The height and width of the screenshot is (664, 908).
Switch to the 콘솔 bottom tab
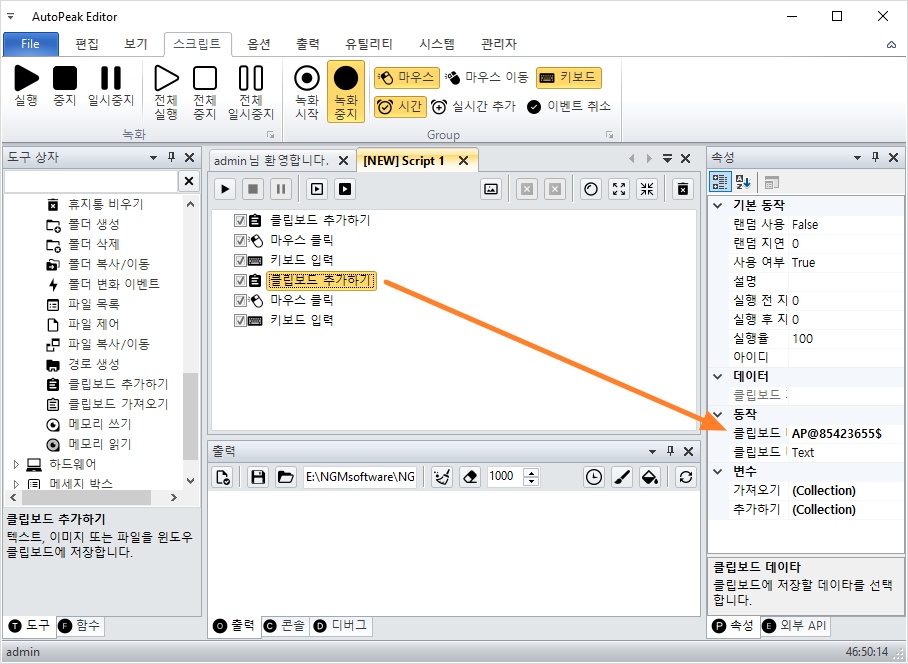click(x=284, y=626)
